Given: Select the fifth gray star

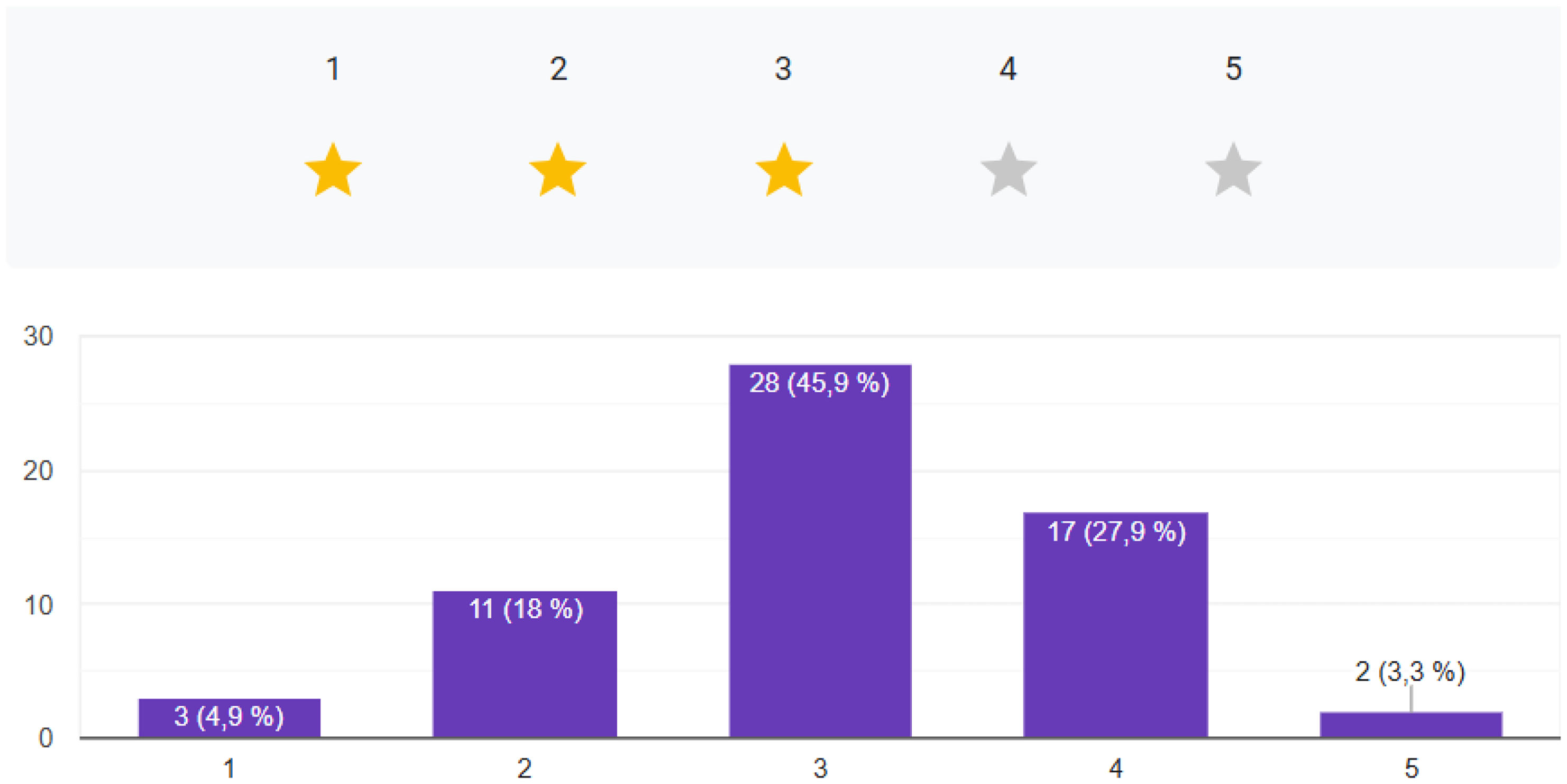Looking at the screenshot, I should coord(1234,170).
